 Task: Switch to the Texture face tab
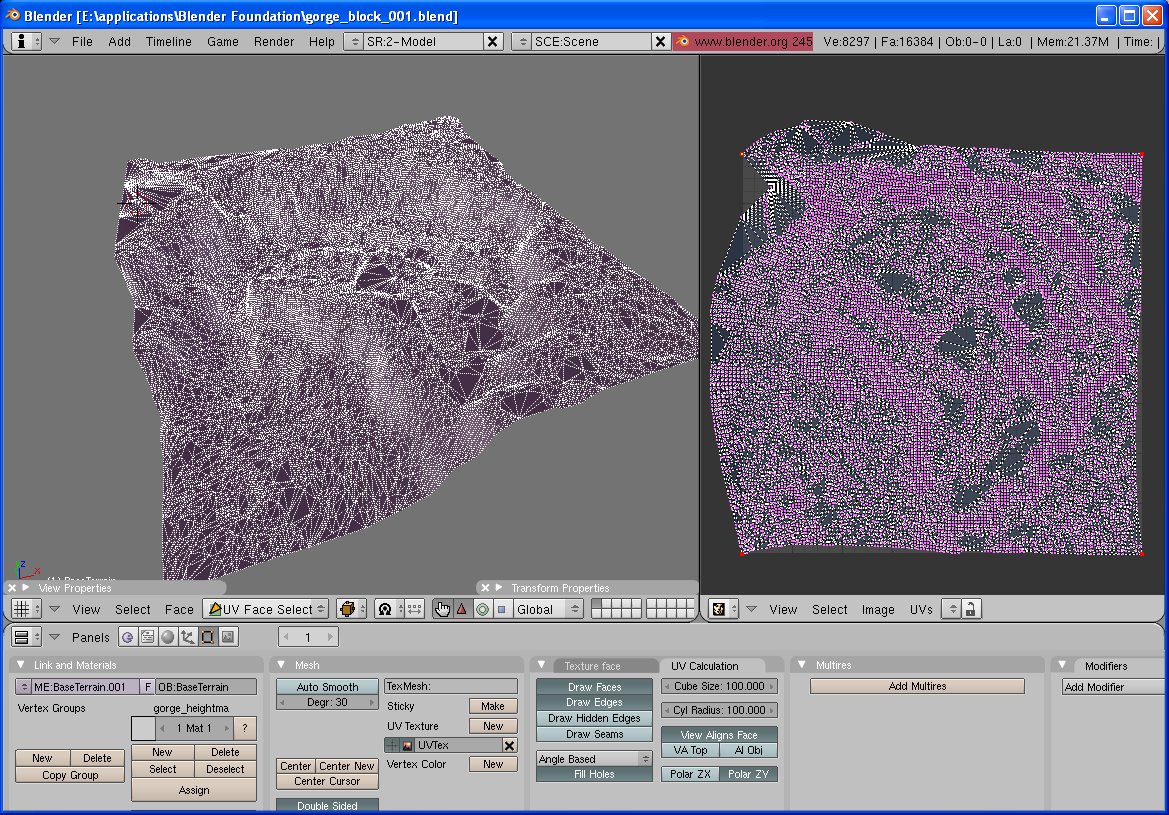pos(592,666)
